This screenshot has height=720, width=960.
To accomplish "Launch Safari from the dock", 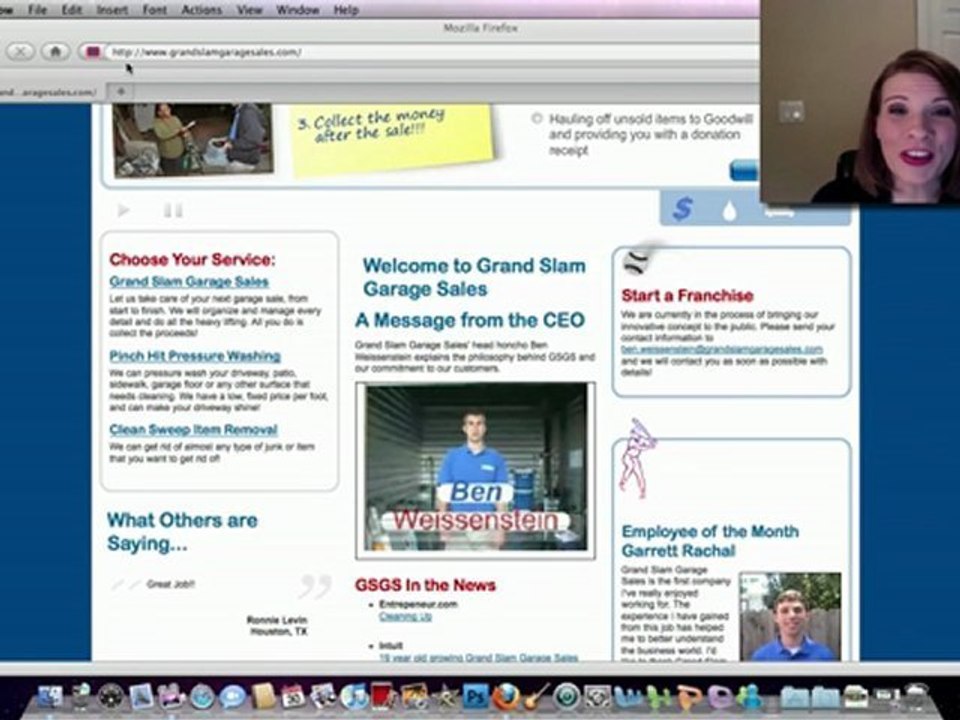I will point(202,697).
